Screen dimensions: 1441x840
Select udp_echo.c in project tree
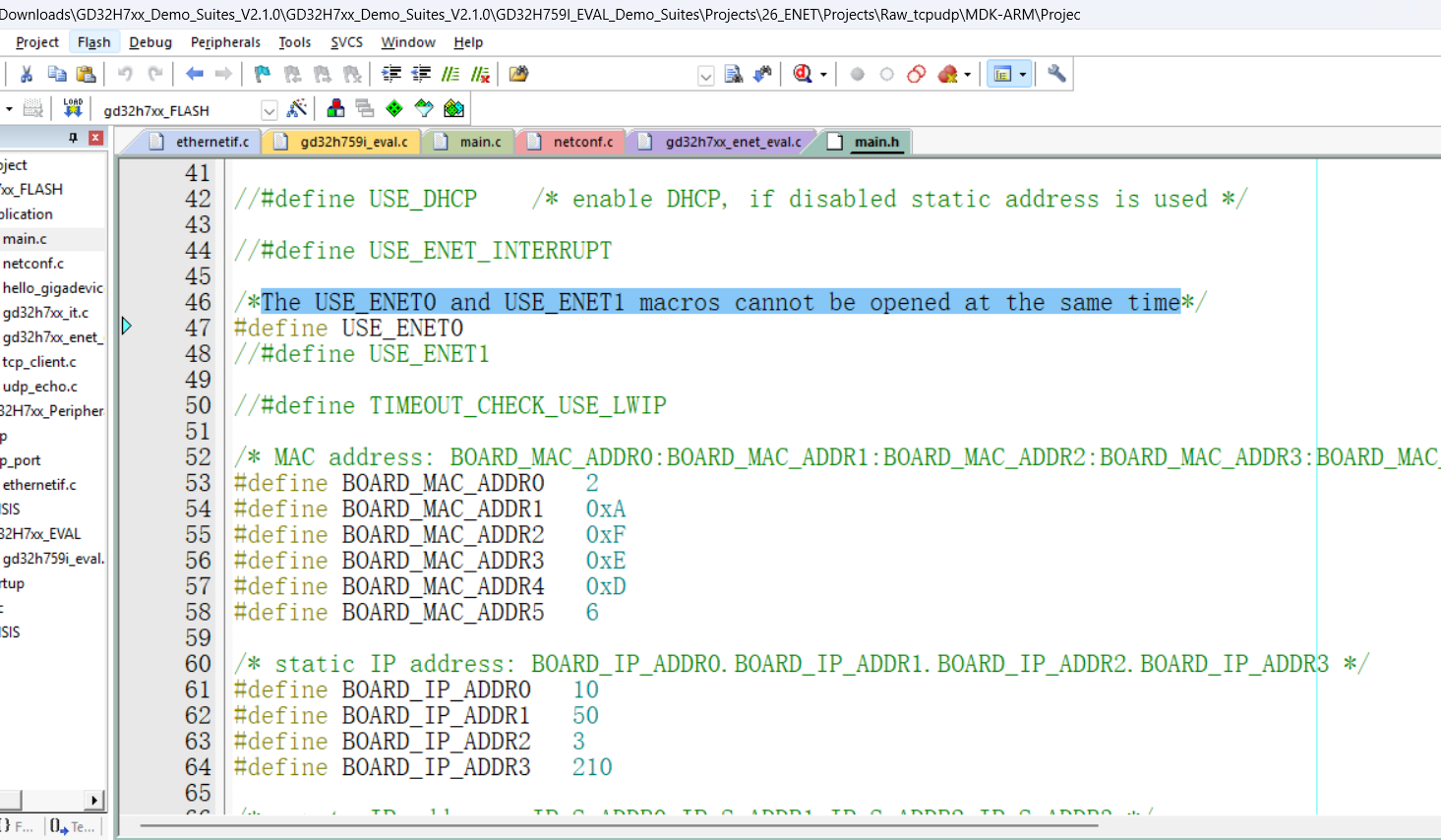tap(40, 387)
